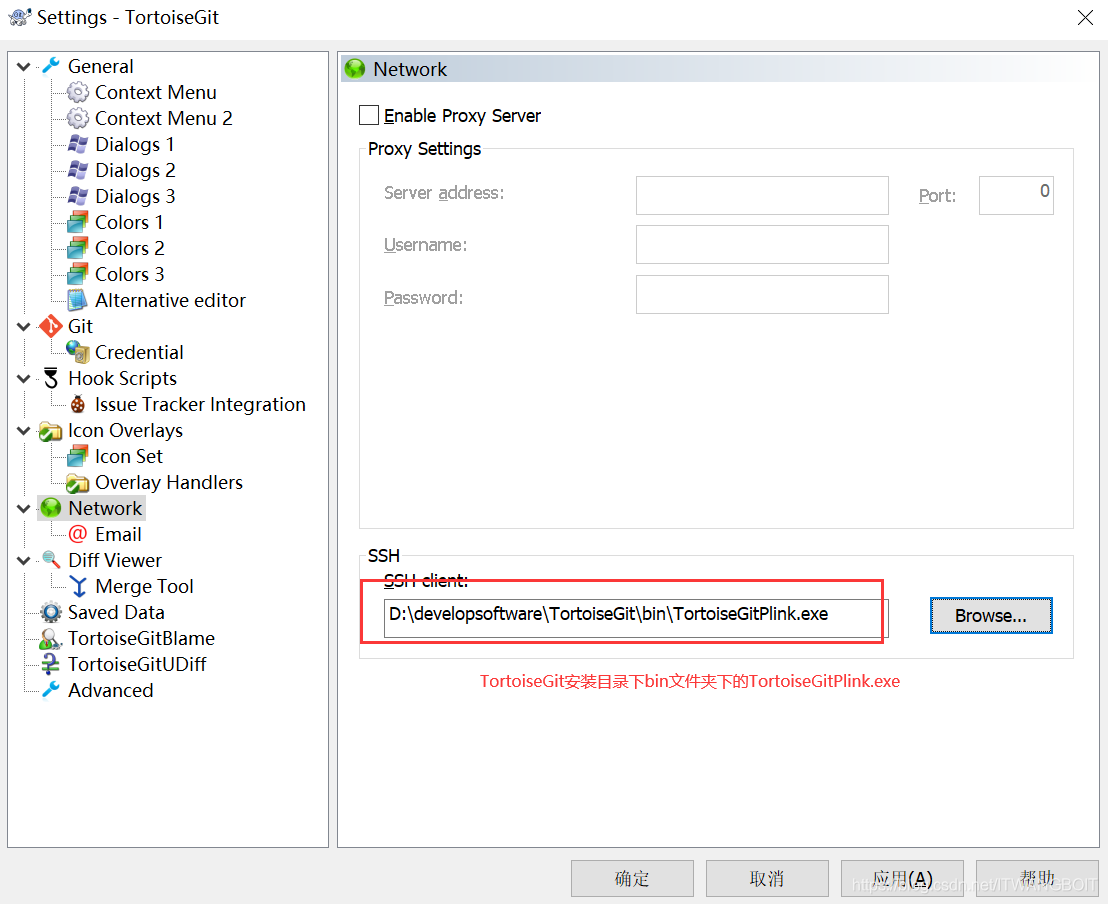Screen dimensions: 1108x904
Task: Click the Server address input field
Action: pyautogui.click(x=762, y=195)
